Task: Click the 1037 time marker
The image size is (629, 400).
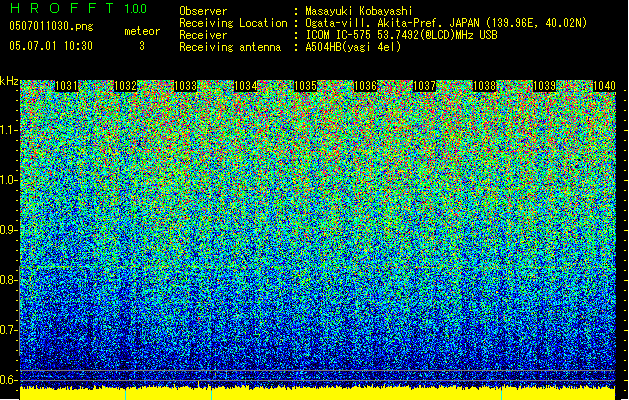Action: [x=424, y=86]
